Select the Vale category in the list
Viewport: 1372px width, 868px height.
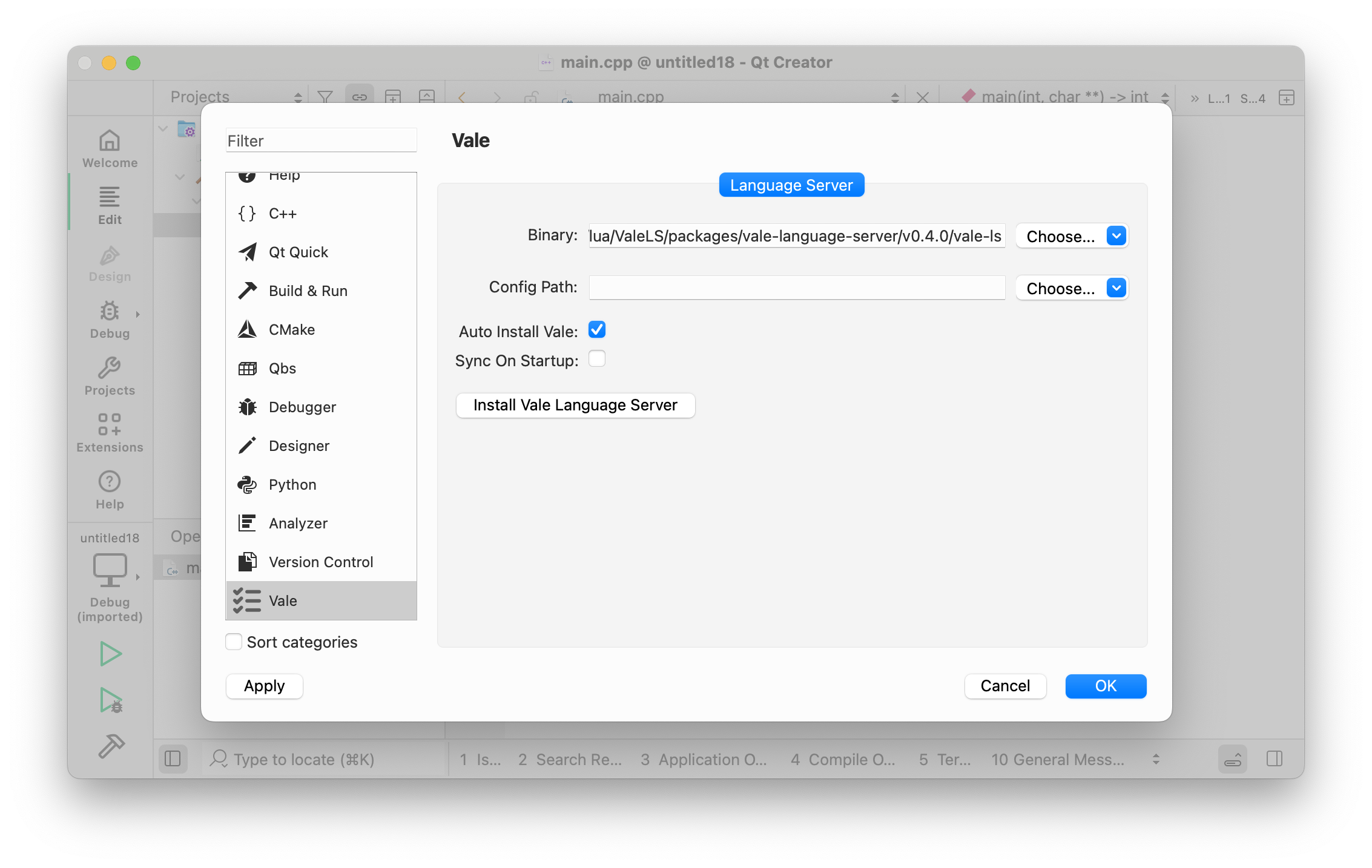(283, 601)
